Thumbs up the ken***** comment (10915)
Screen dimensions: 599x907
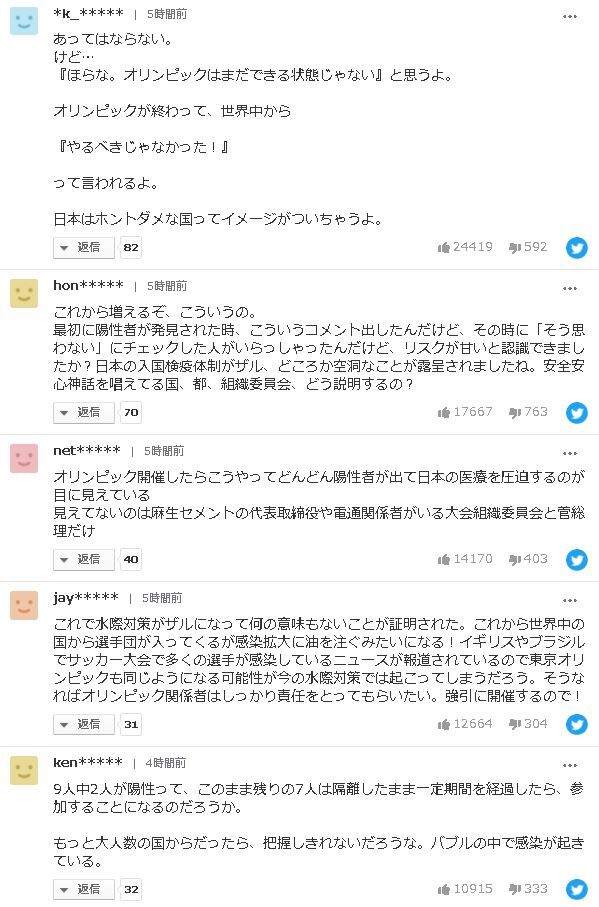(x=465, y=888)
